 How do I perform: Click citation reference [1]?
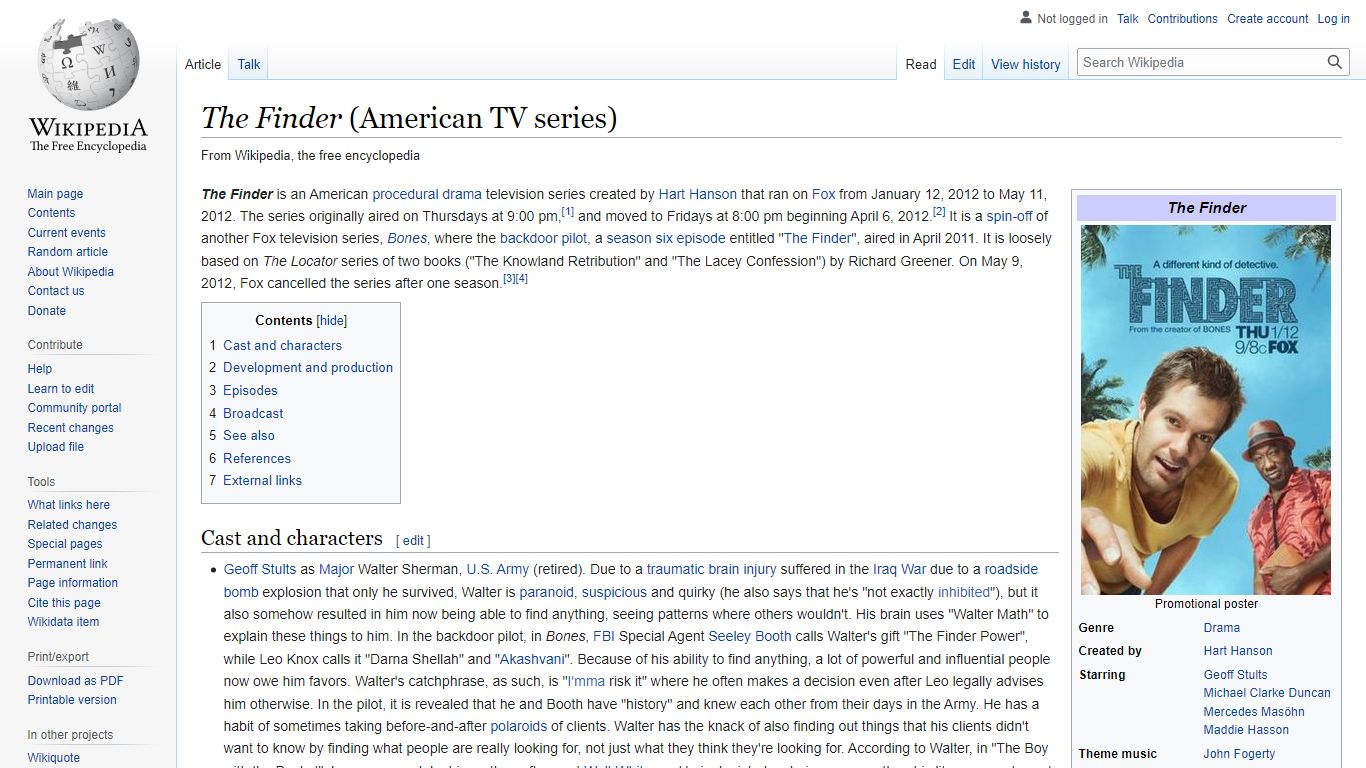click(567, 212)
